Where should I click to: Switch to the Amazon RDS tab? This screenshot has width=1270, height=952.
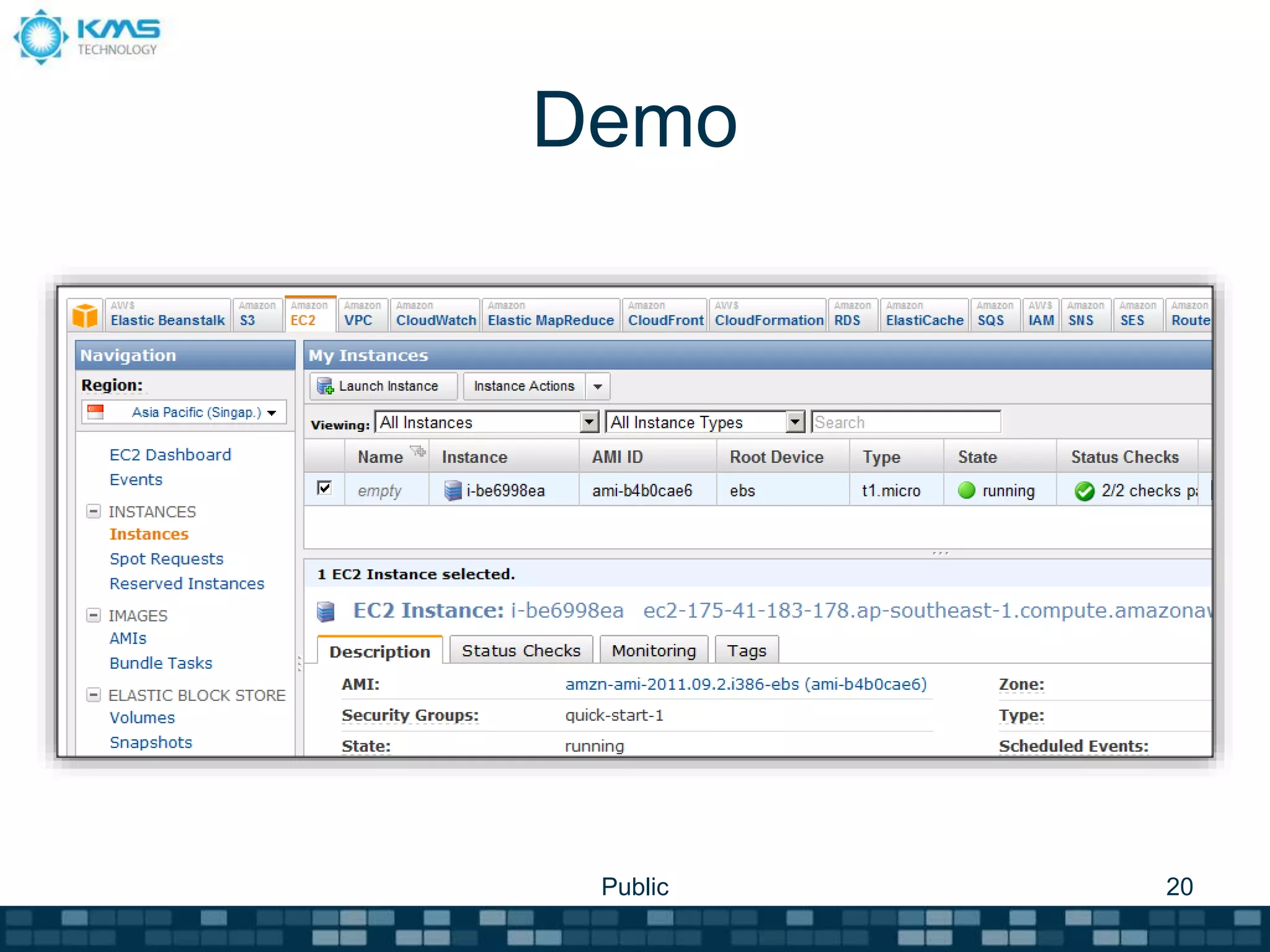tap(853, 314)
